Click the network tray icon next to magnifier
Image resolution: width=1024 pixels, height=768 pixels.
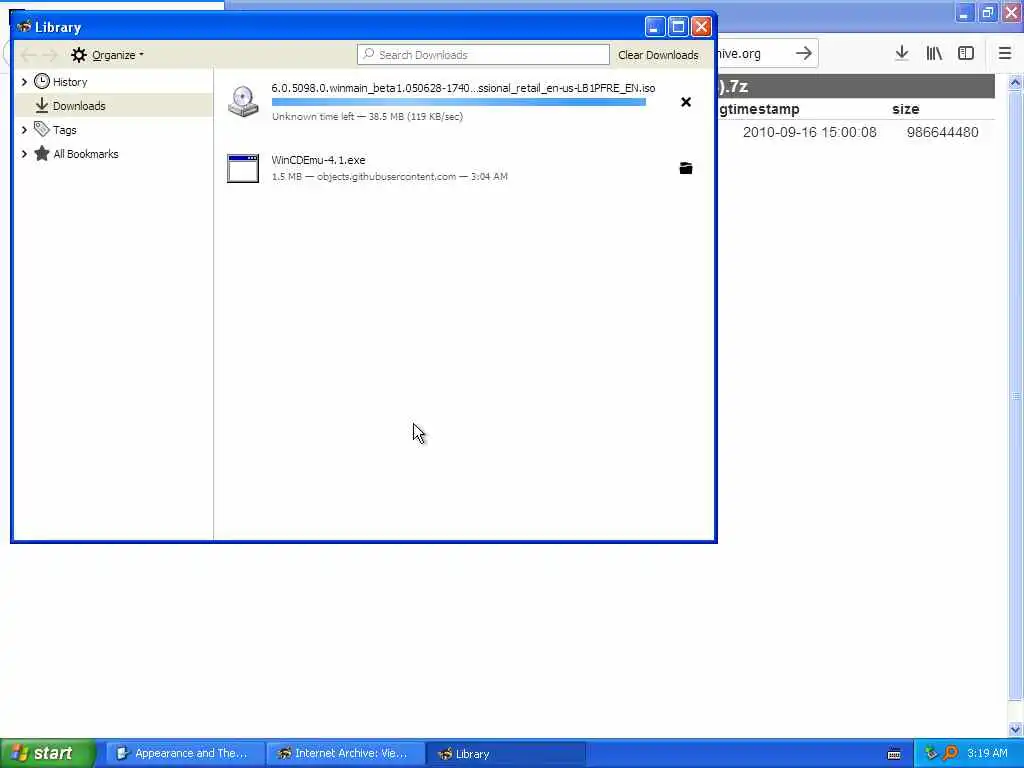coord(931,753)
